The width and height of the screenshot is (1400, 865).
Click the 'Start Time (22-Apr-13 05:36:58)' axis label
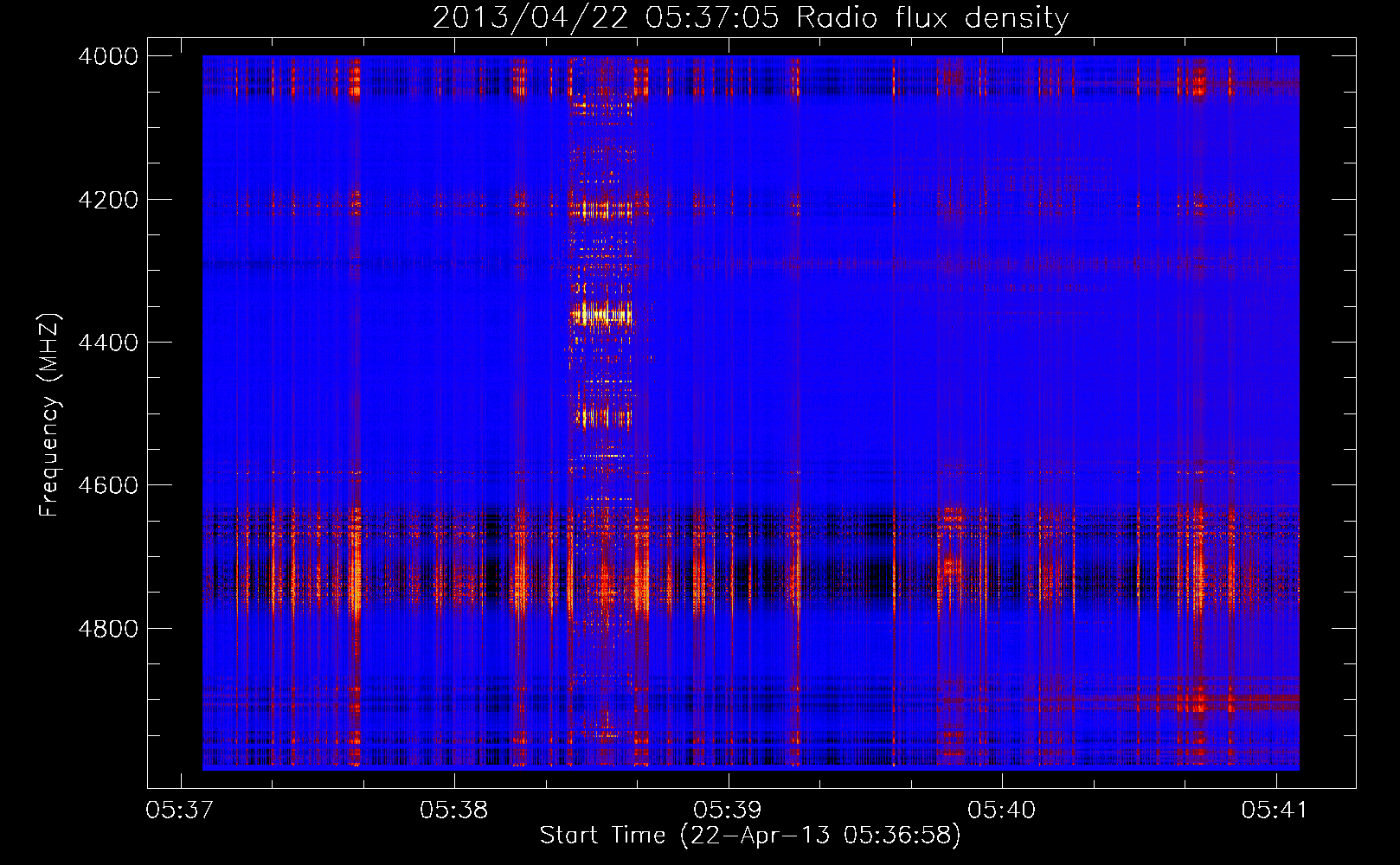(750, 836)
